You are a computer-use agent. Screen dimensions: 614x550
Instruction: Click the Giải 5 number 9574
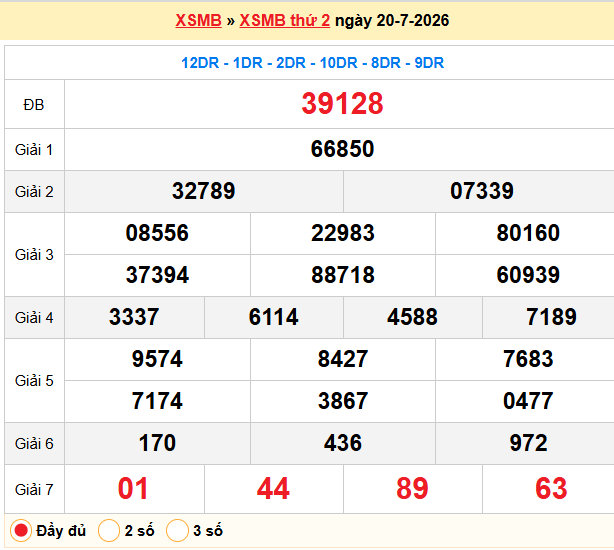(157, 359)
